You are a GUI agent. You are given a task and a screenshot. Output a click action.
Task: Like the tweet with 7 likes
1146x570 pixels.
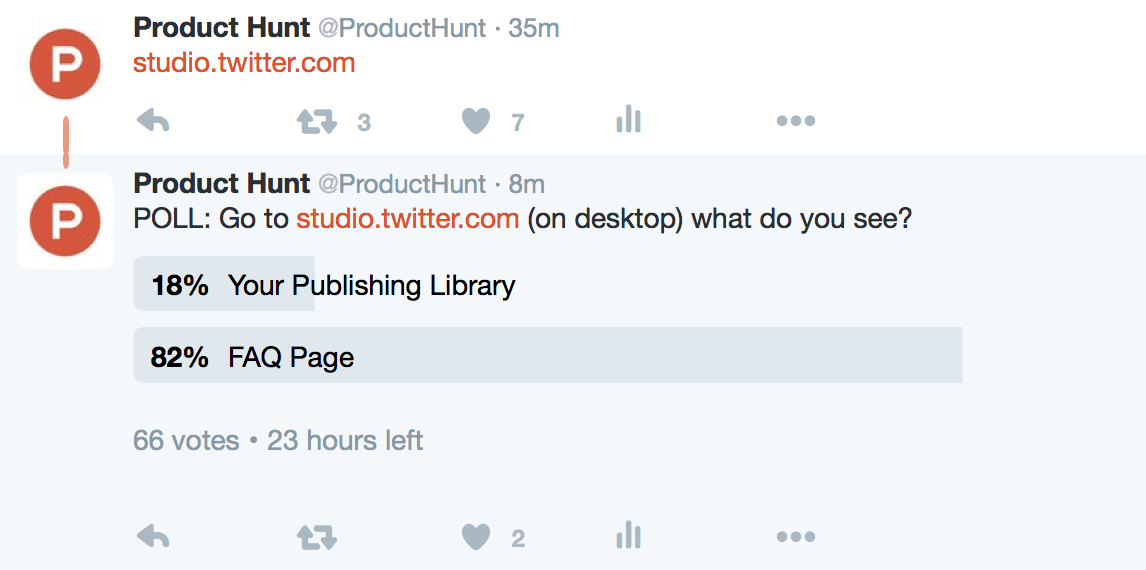pos(476,121)
